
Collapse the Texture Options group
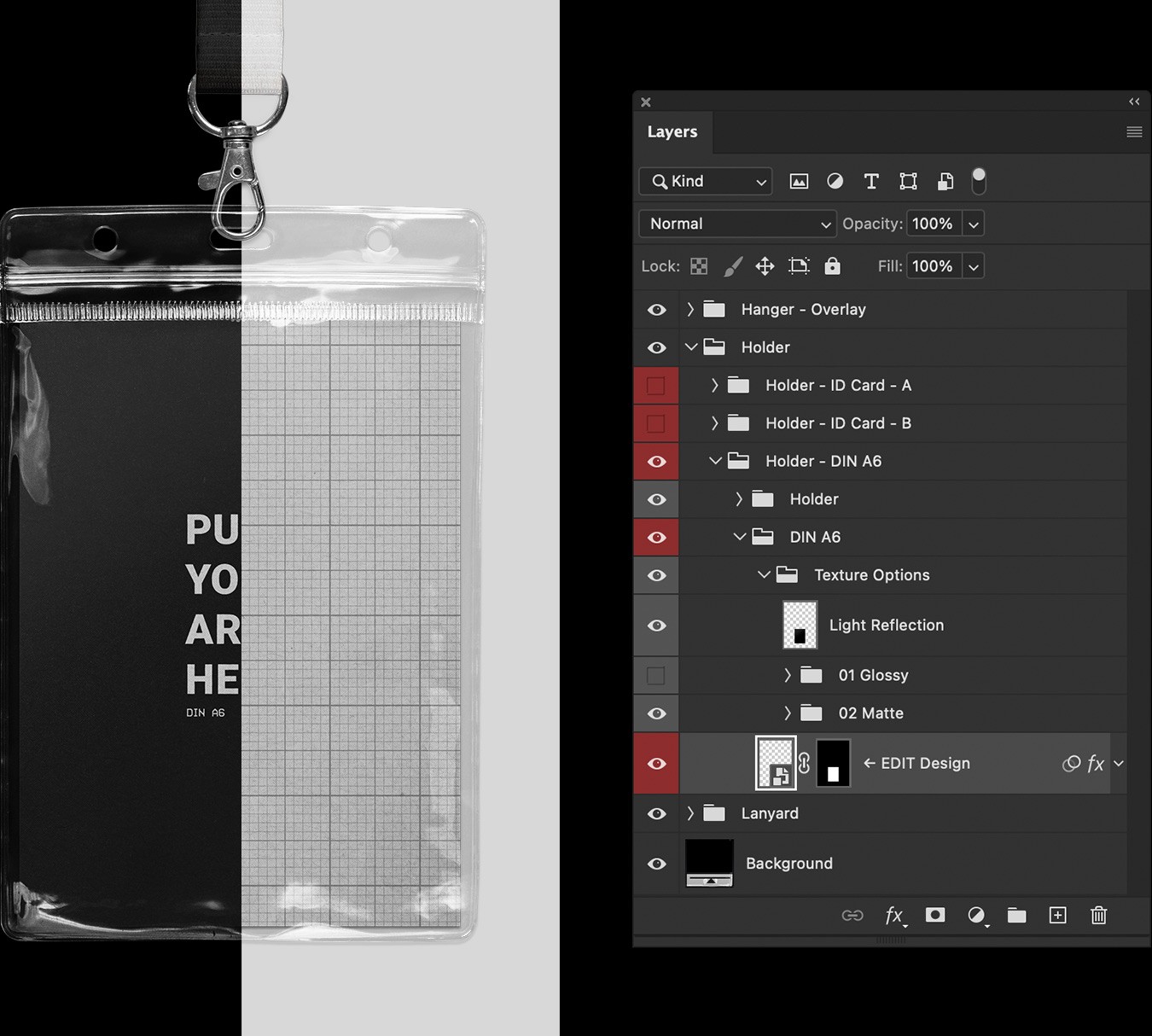pos(764,574)
